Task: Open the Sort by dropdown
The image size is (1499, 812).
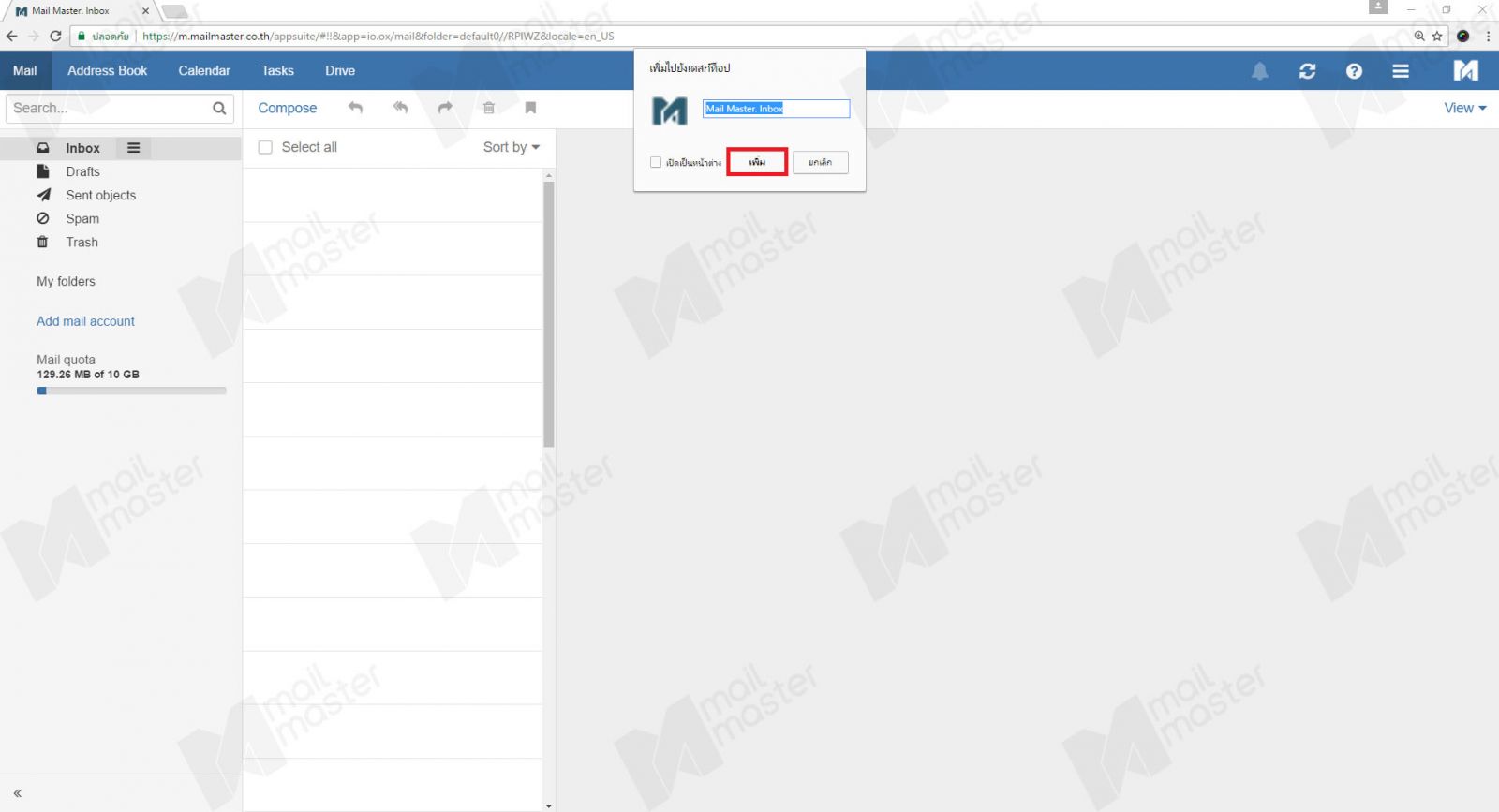Action: pos(512,147)
